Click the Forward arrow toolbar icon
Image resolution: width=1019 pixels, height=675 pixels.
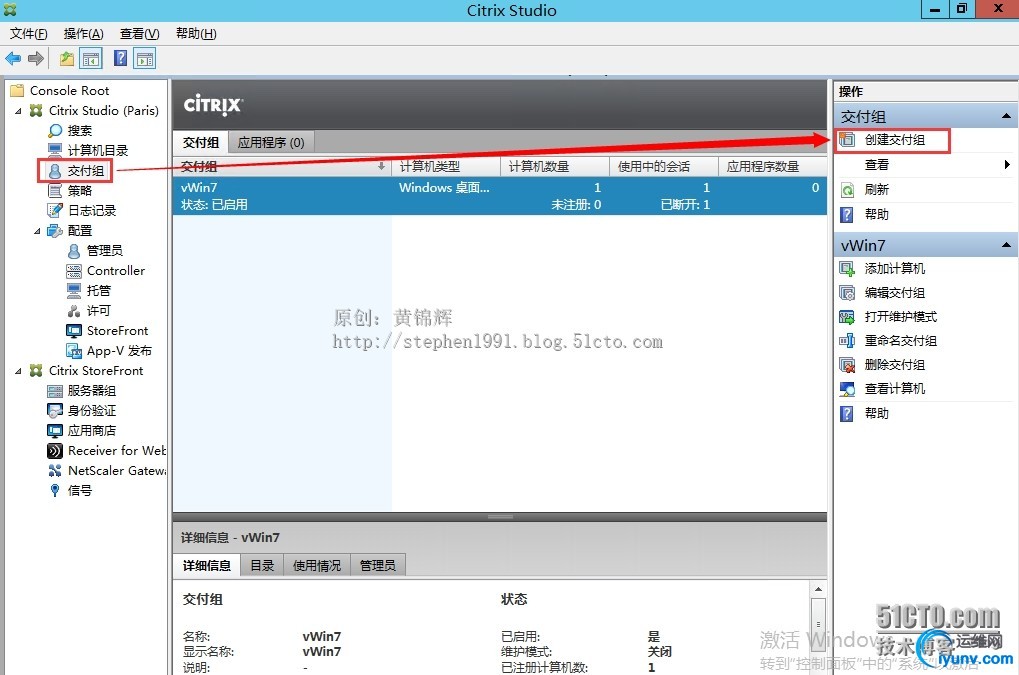36,58
